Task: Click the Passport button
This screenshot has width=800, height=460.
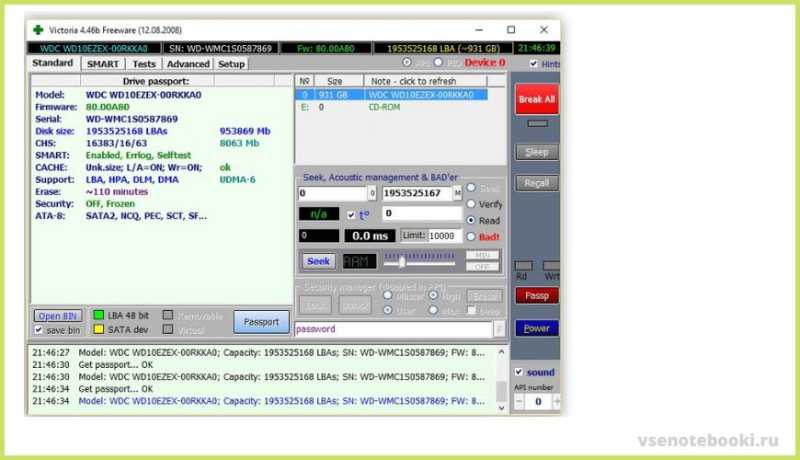Action: pos(261,322)
